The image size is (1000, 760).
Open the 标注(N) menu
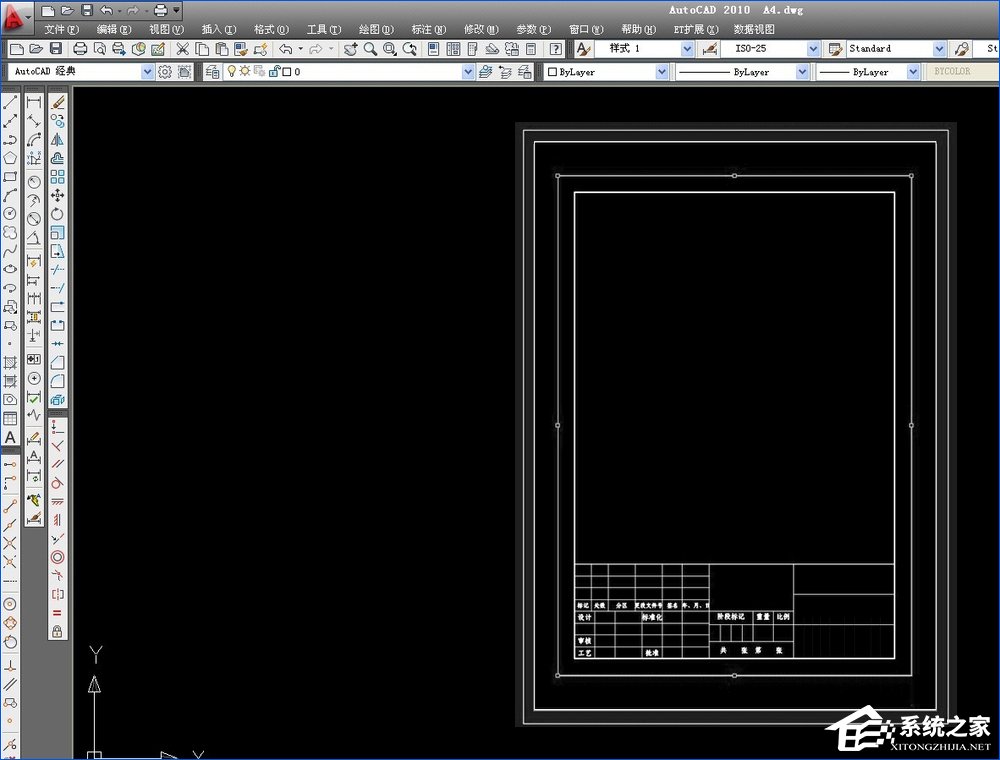429,29
